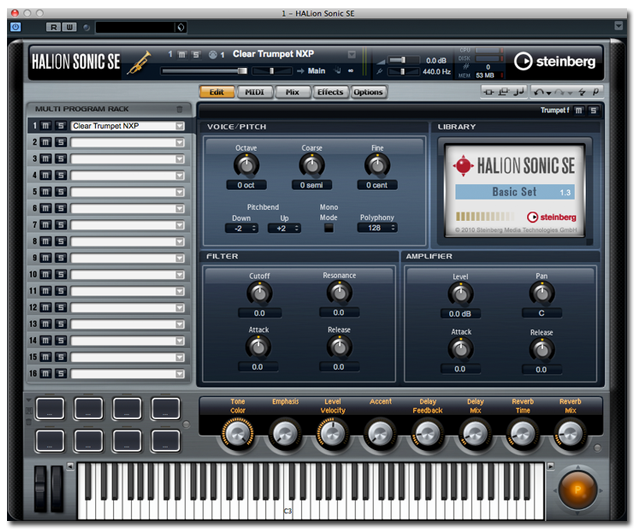Open the program dropdown for slot 2

pyautogui.click(x=180, y=143)
